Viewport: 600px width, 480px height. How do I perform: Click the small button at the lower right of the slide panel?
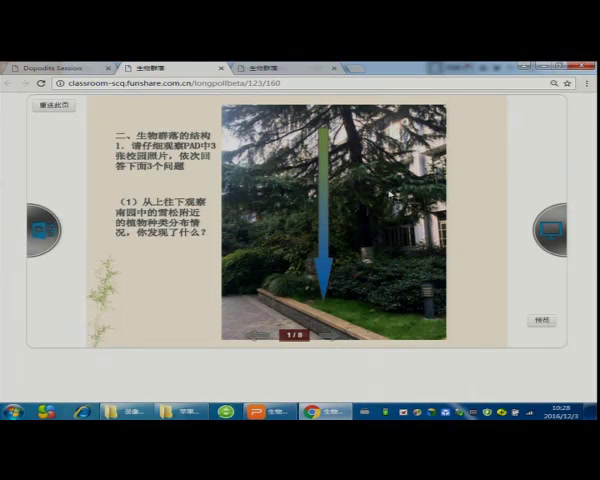pyautogui.click(x=541, y=320)
